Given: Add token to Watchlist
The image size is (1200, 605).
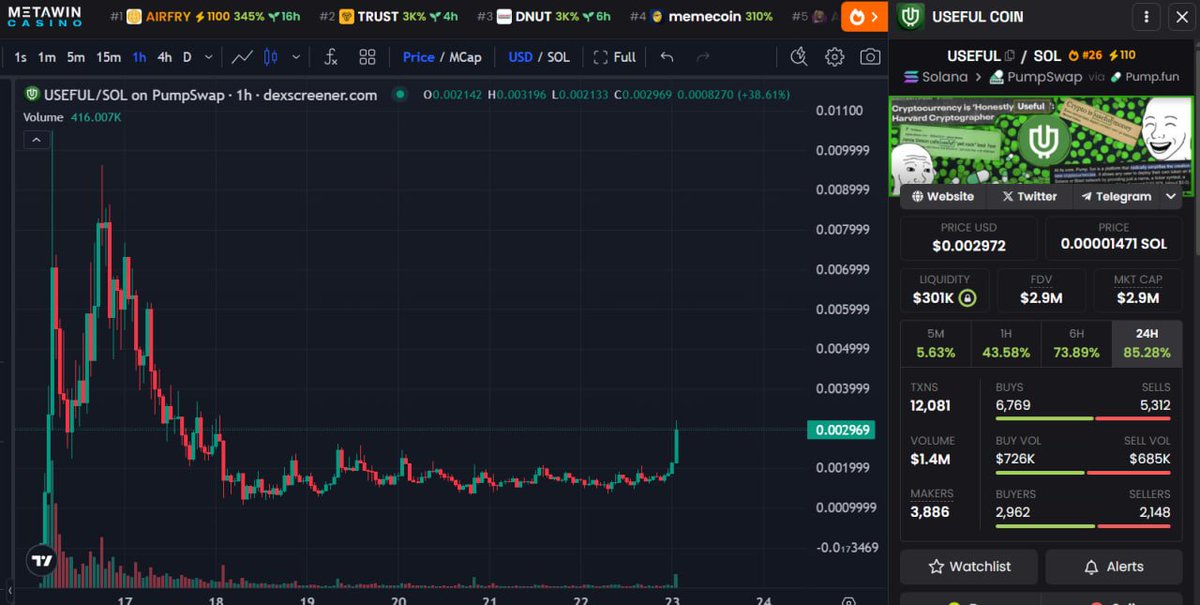Looking at the screenshot, I should pos(968,566).
